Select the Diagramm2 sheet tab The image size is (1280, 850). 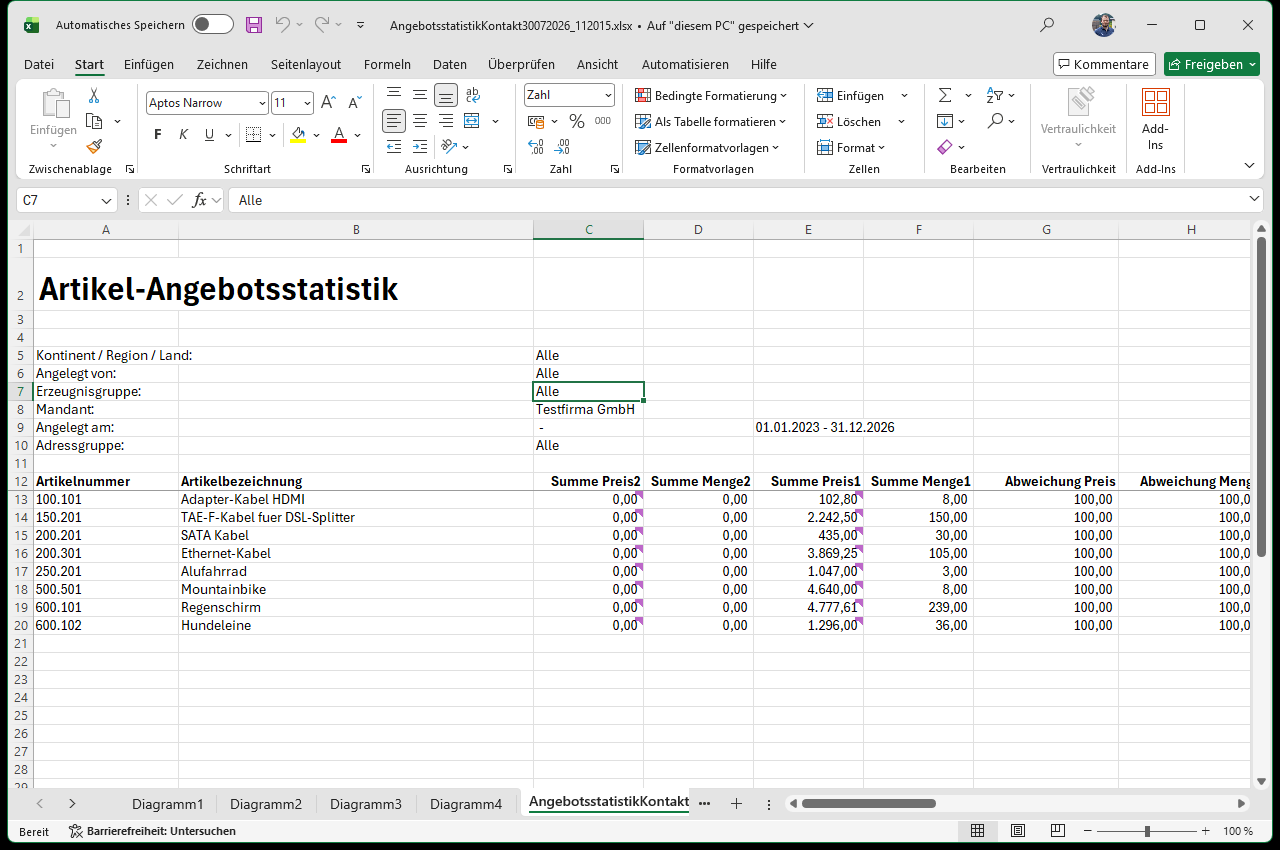(x=266, y=803)
